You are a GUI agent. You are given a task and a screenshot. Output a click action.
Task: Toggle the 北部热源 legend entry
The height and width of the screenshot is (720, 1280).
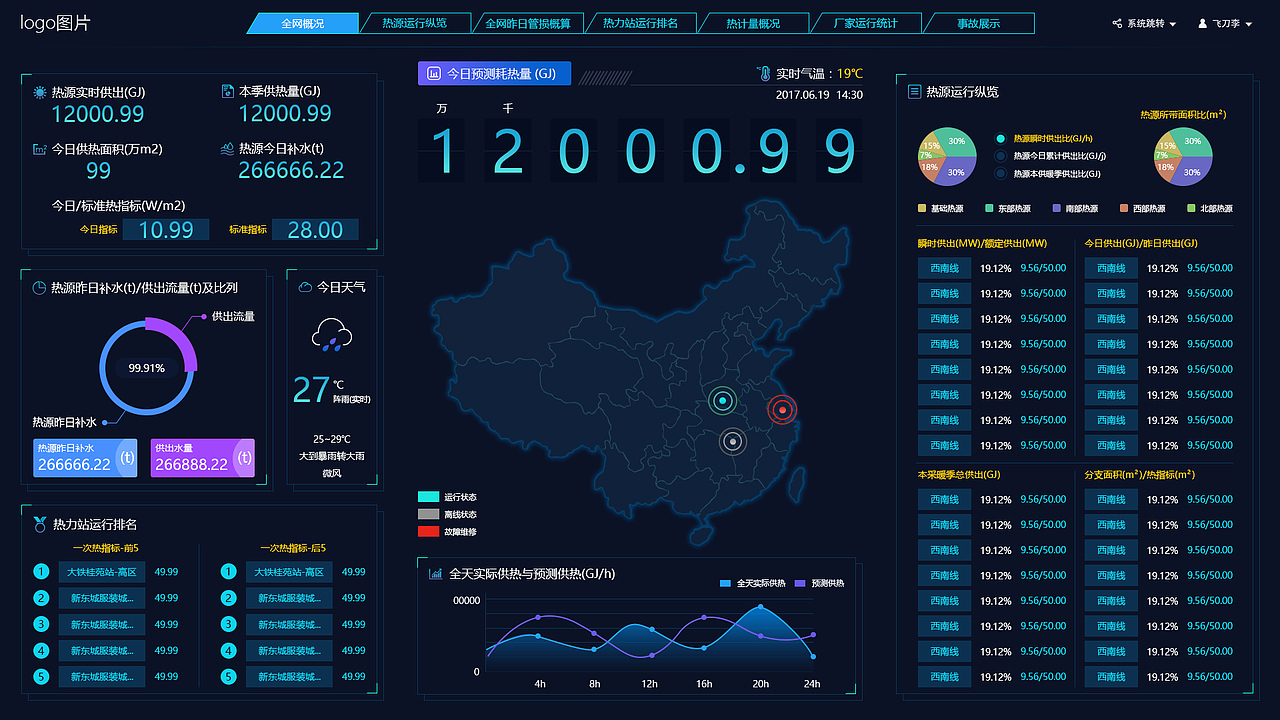[1209, 209]
